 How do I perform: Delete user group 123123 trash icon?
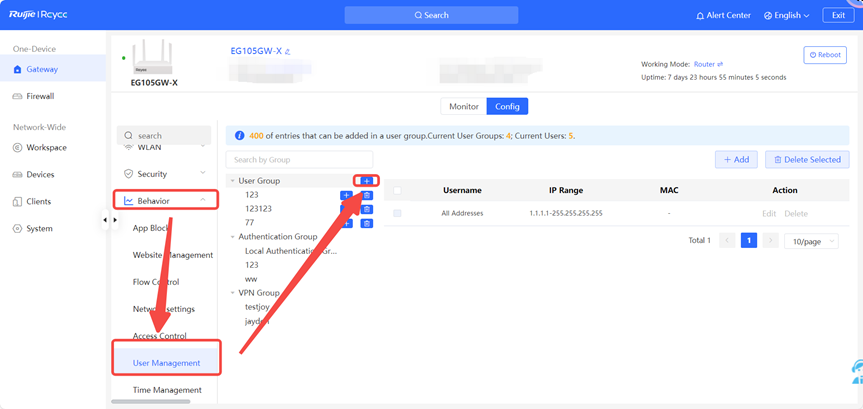click(367, 209)
